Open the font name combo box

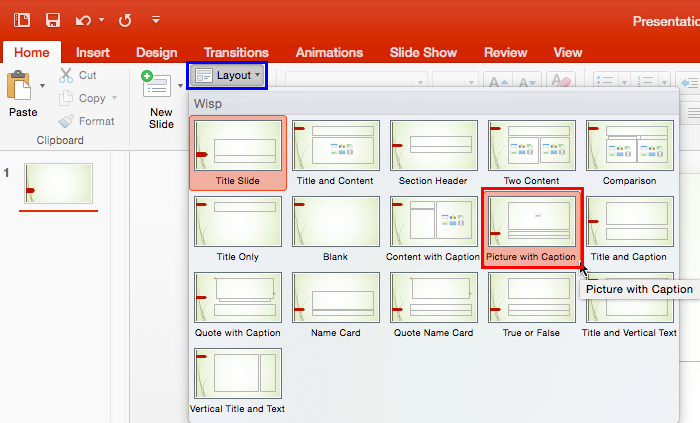(x=356, y=81)
